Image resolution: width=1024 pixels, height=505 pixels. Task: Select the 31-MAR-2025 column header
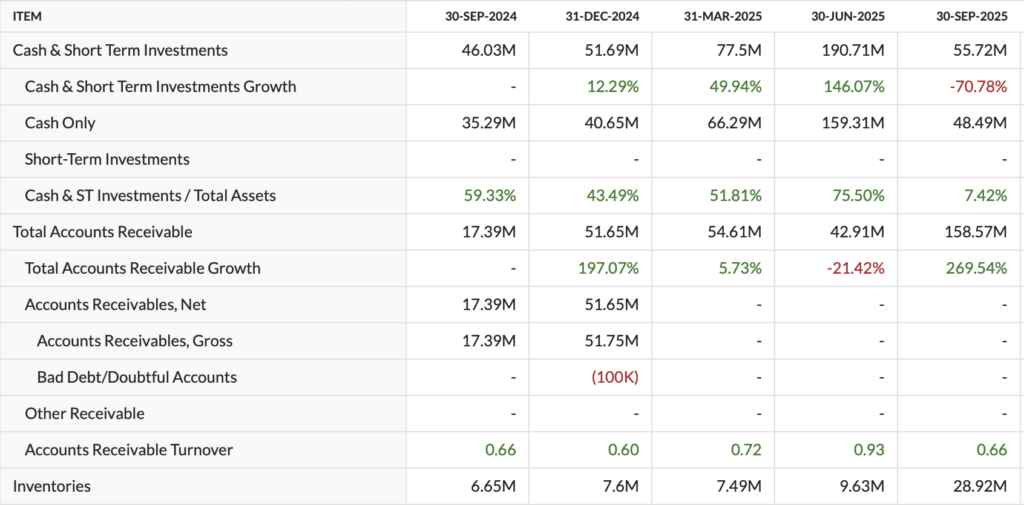click(726, 17)
